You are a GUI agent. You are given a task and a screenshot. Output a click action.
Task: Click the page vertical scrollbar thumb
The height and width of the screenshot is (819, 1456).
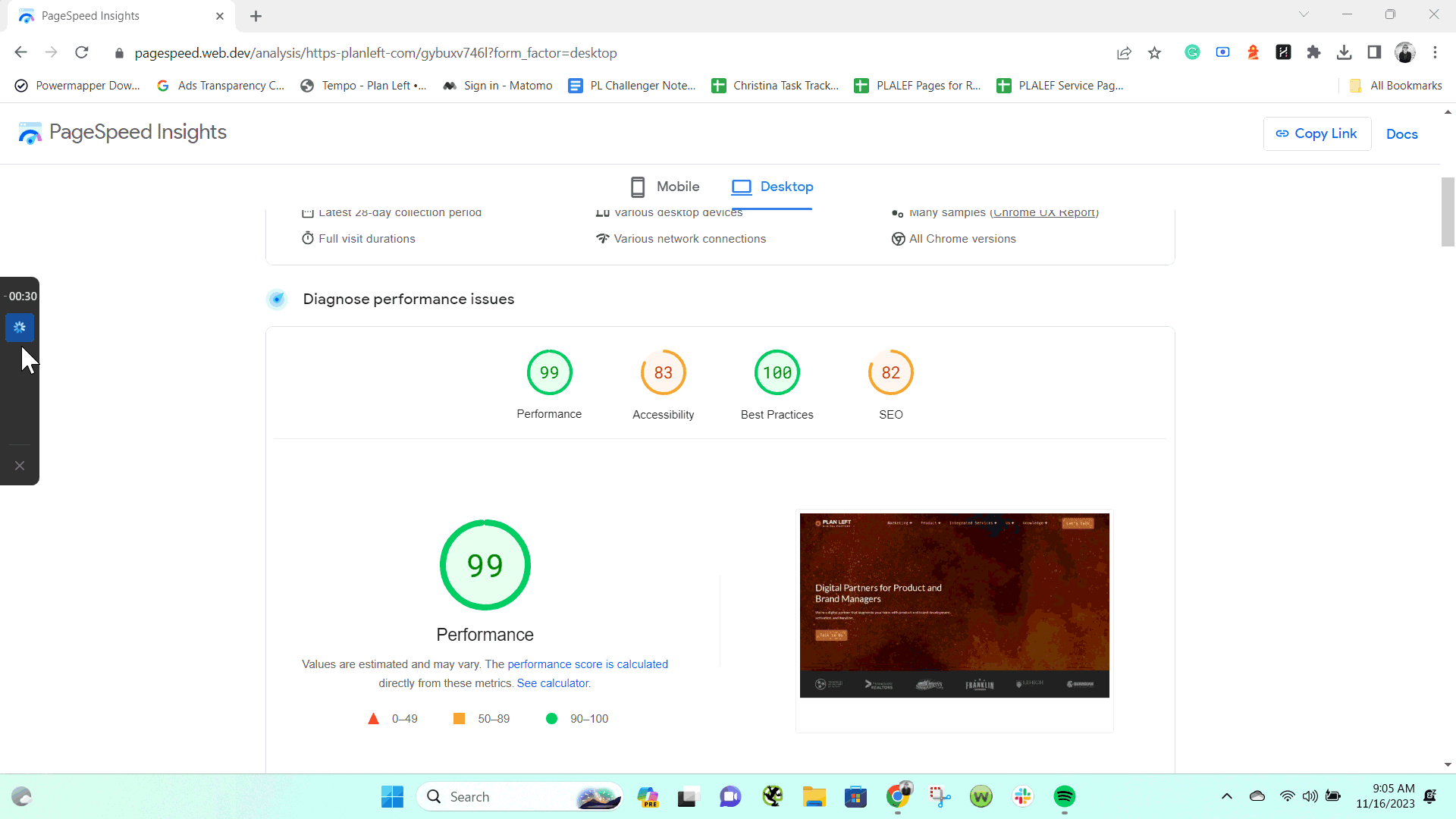(1448, 212)
